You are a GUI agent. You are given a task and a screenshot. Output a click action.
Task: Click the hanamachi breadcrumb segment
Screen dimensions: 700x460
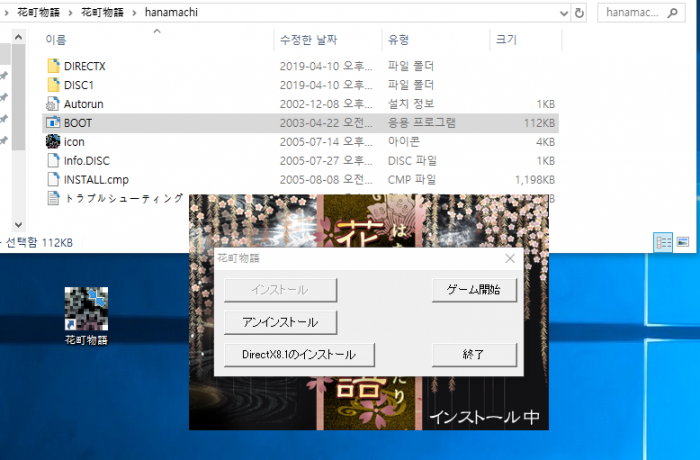(x=171, y=13)
